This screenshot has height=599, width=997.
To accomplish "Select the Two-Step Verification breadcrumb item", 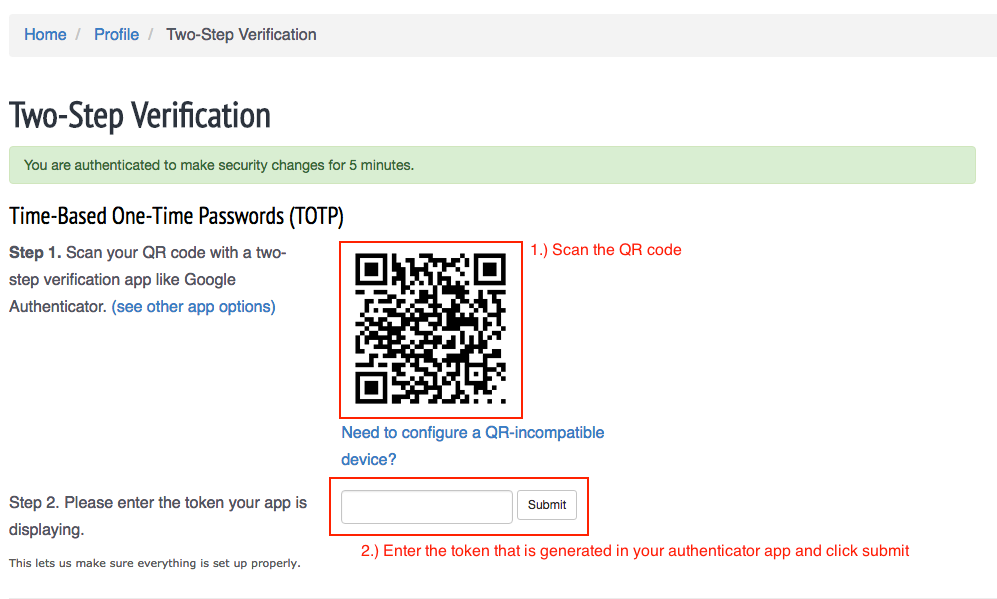I will tap(241, 34).
